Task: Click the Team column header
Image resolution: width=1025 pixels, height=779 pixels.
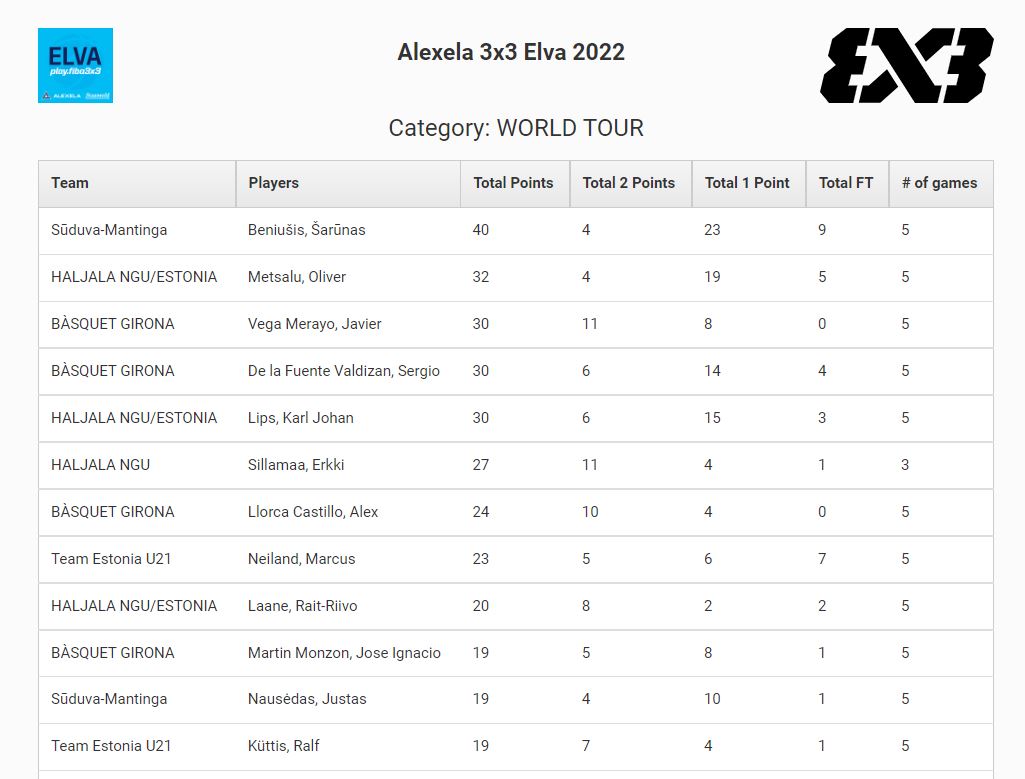Action: pyautogui.click(x=70, y=183)
